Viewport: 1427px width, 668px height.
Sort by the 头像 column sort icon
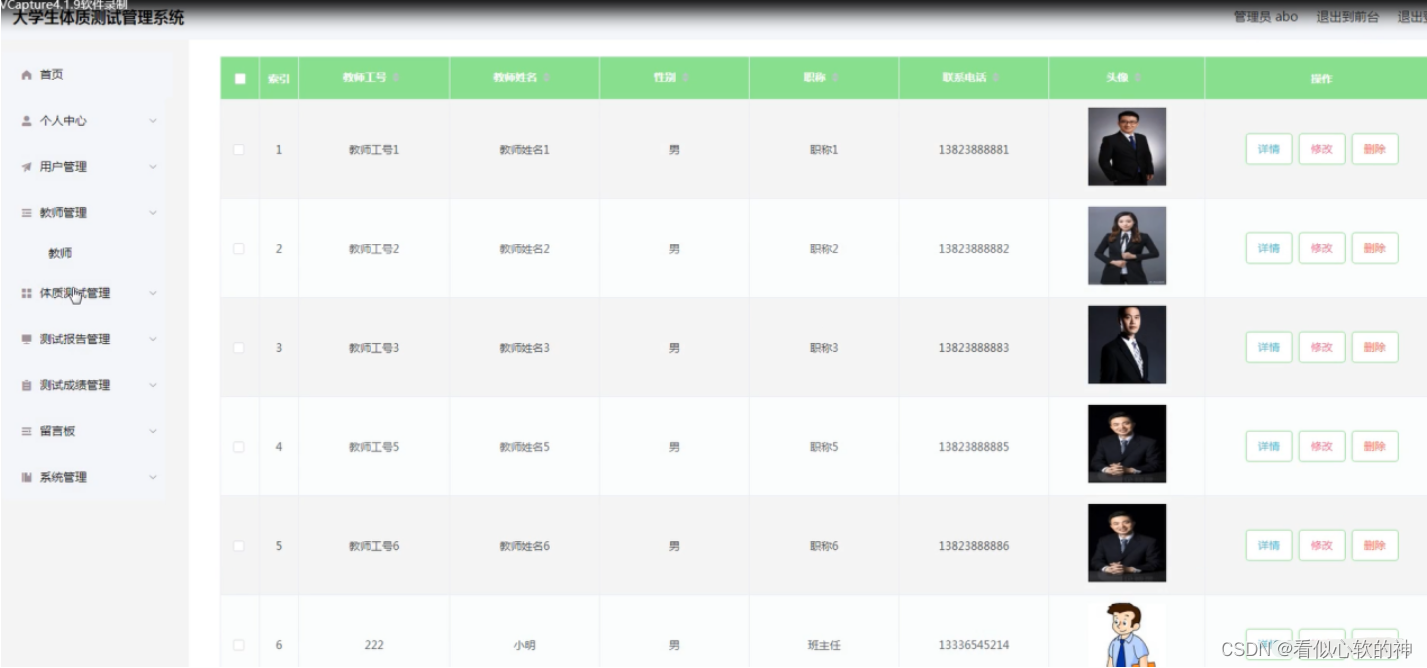pyautogui.click(x=1138, y=78)
